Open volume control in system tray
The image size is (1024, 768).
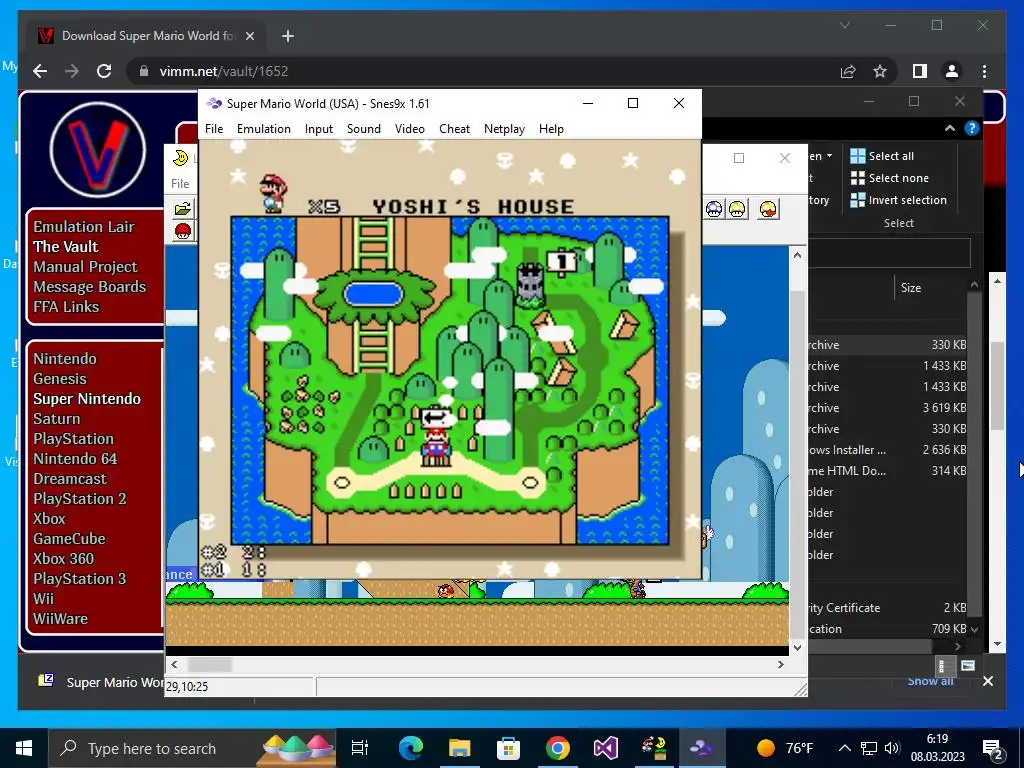pos(891,748)
